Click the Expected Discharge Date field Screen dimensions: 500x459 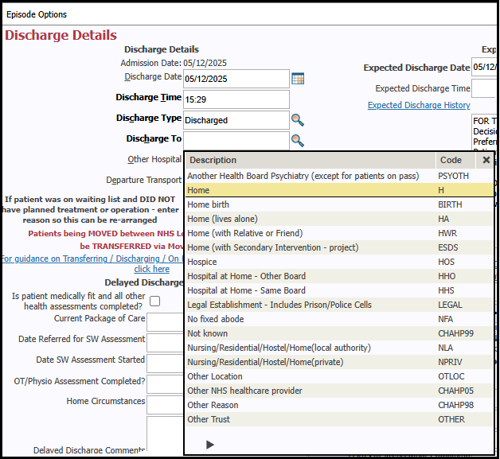(x=484, y=67)
